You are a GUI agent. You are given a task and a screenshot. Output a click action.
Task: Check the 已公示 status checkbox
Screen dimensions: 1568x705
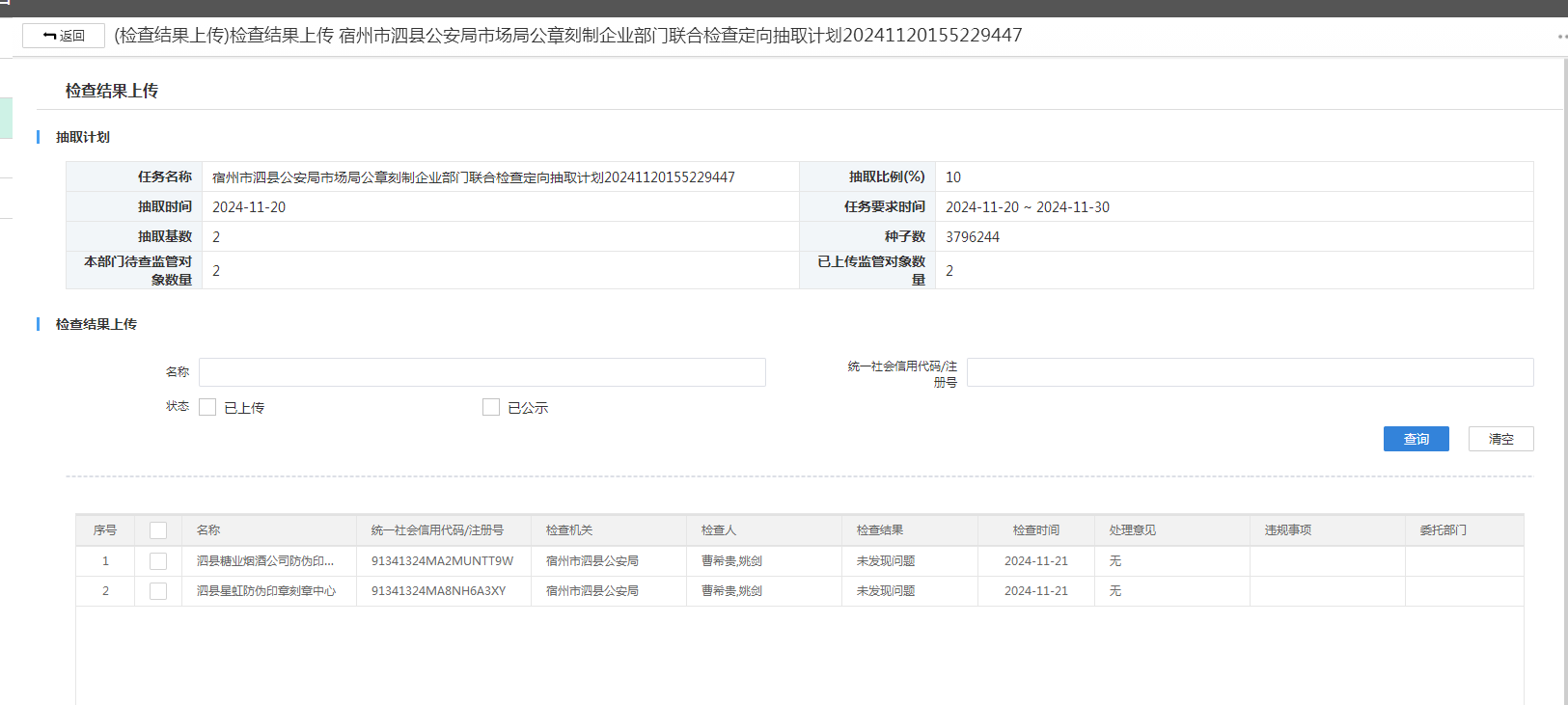[491, 407]
